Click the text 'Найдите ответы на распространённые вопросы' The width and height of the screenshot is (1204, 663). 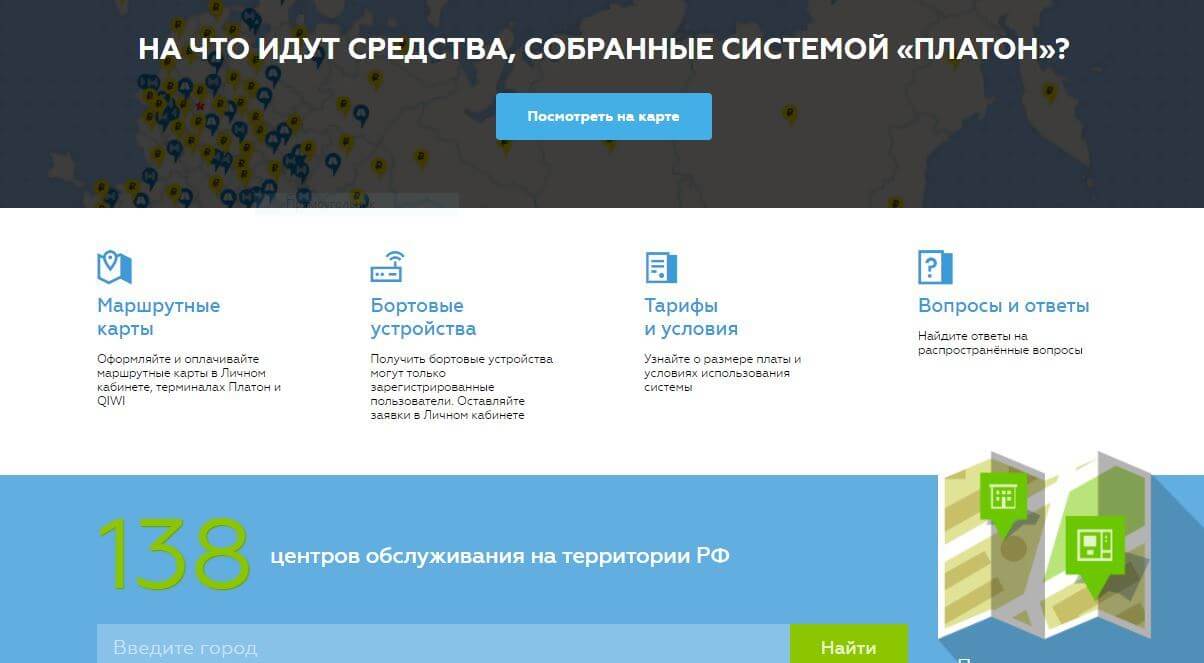pyautogui.click(x=1000, y=343)
